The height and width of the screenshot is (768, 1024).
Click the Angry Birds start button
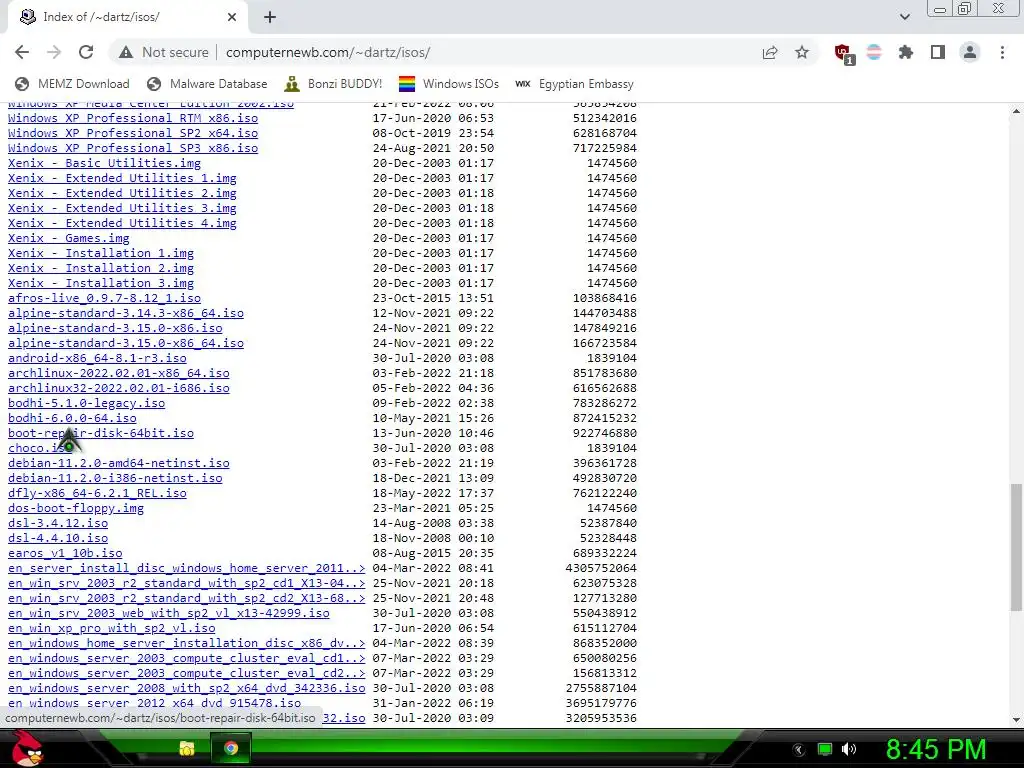[26, 748]
